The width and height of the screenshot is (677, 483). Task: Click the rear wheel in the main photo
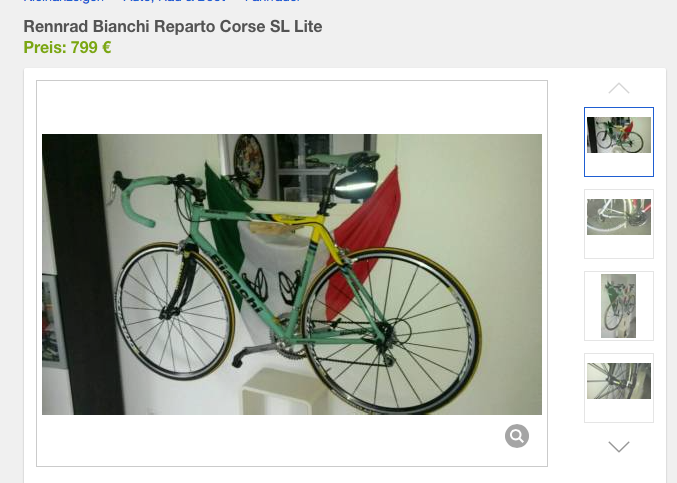391,331
